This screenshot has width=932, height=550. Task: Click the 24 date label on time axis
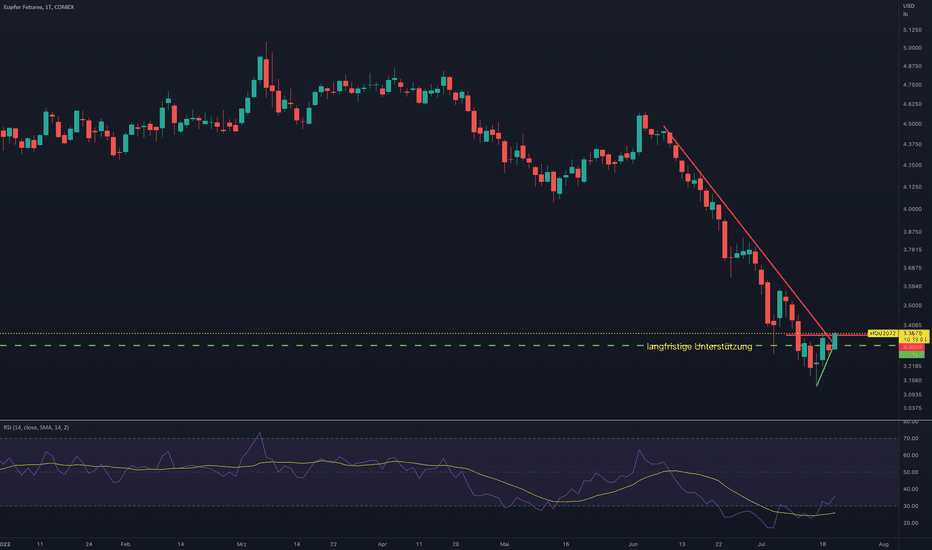(89, 544)
